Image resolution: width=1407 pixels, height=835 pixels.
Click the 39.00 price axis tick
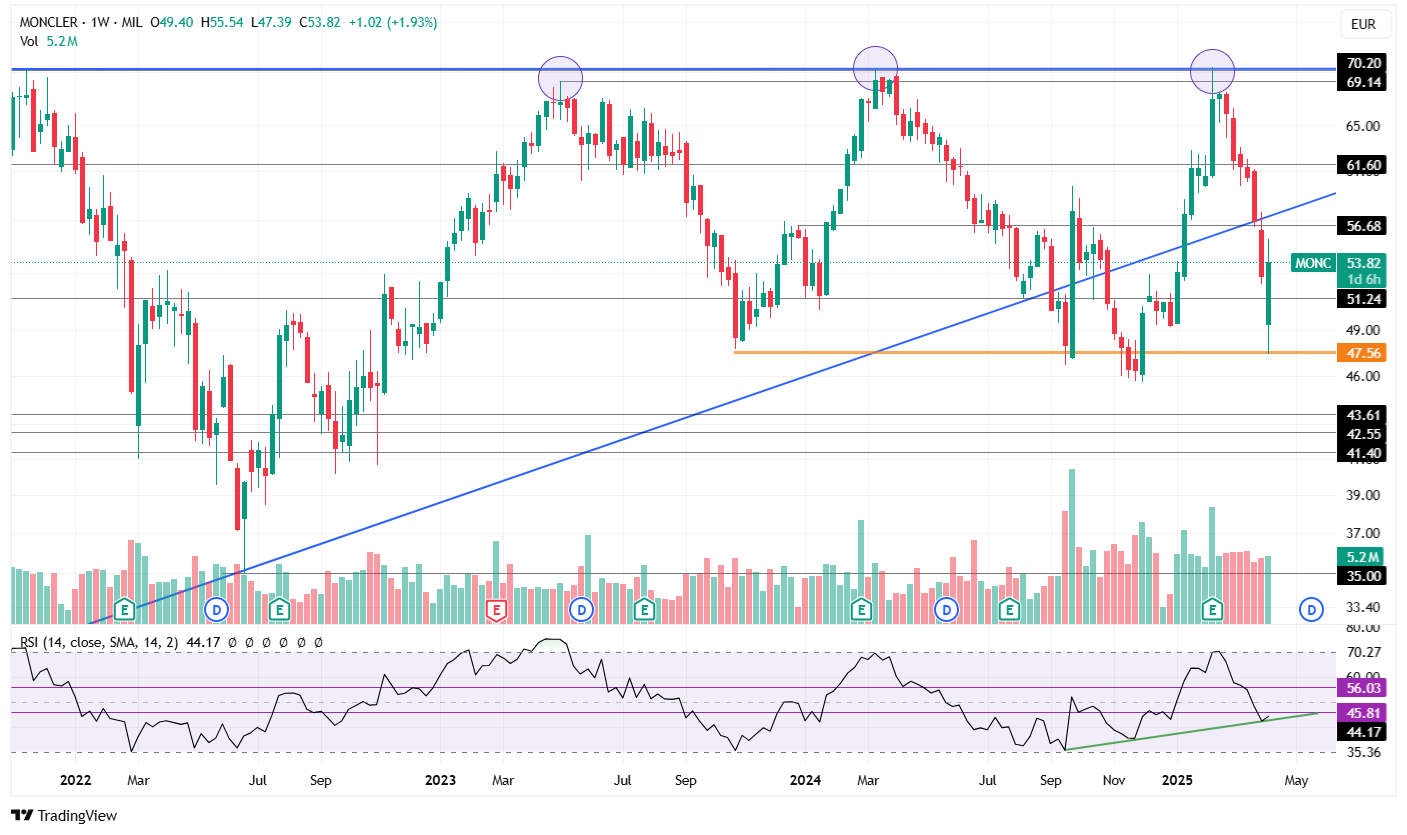tap(1363, 495)
